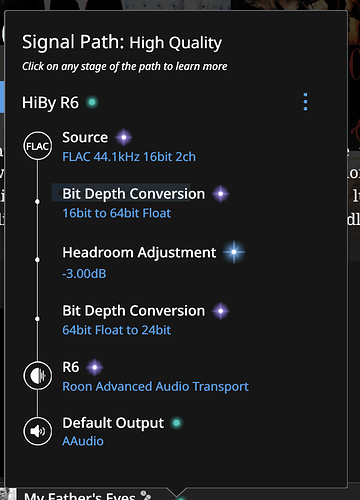Viewport: 360px width, 500px height.
Task: Click the AAudio output link
Action: [83, 441]
